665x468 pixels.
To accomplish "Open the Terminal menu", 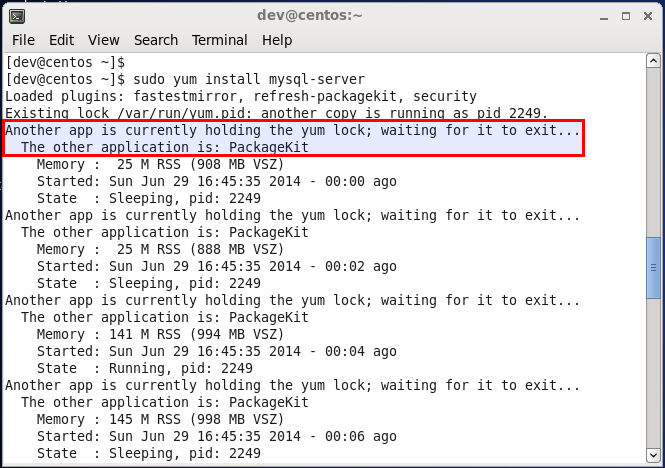I will pos(219,40).
